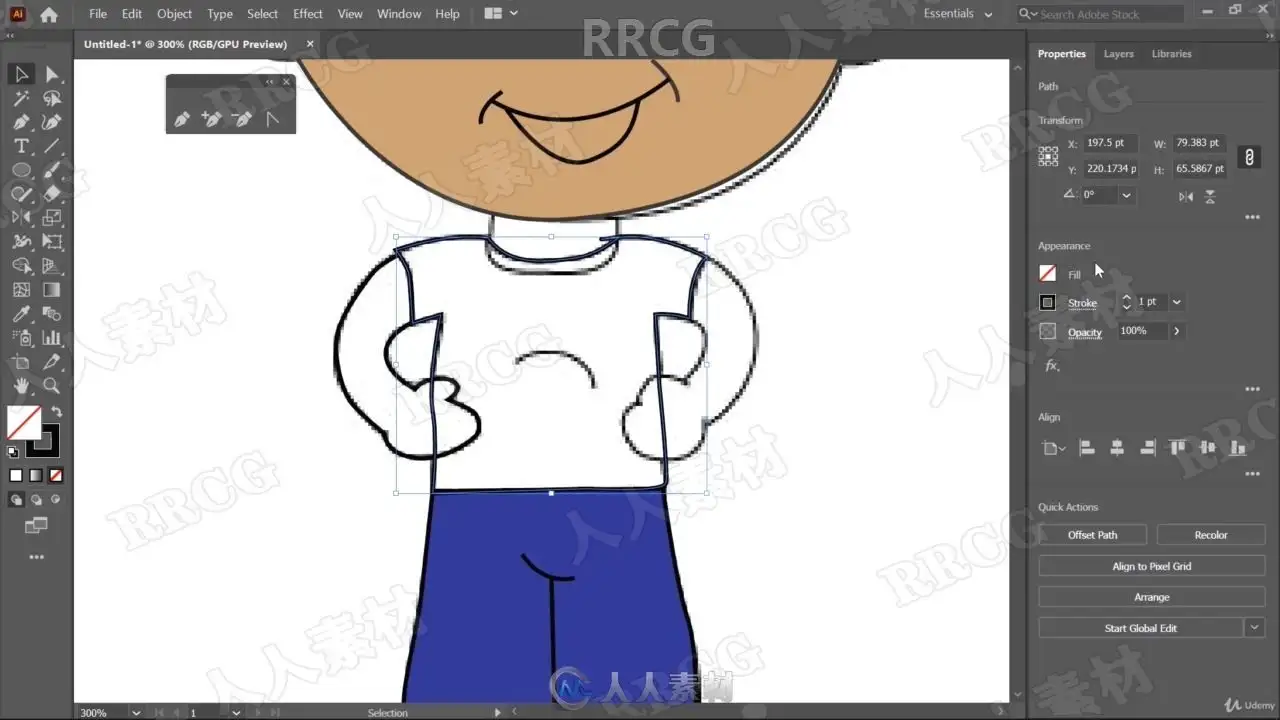Click the Arrange button
Image resolution: width=1280 pixels, height=720 pixels.
pyautogui.click(x=1152, y=597)
